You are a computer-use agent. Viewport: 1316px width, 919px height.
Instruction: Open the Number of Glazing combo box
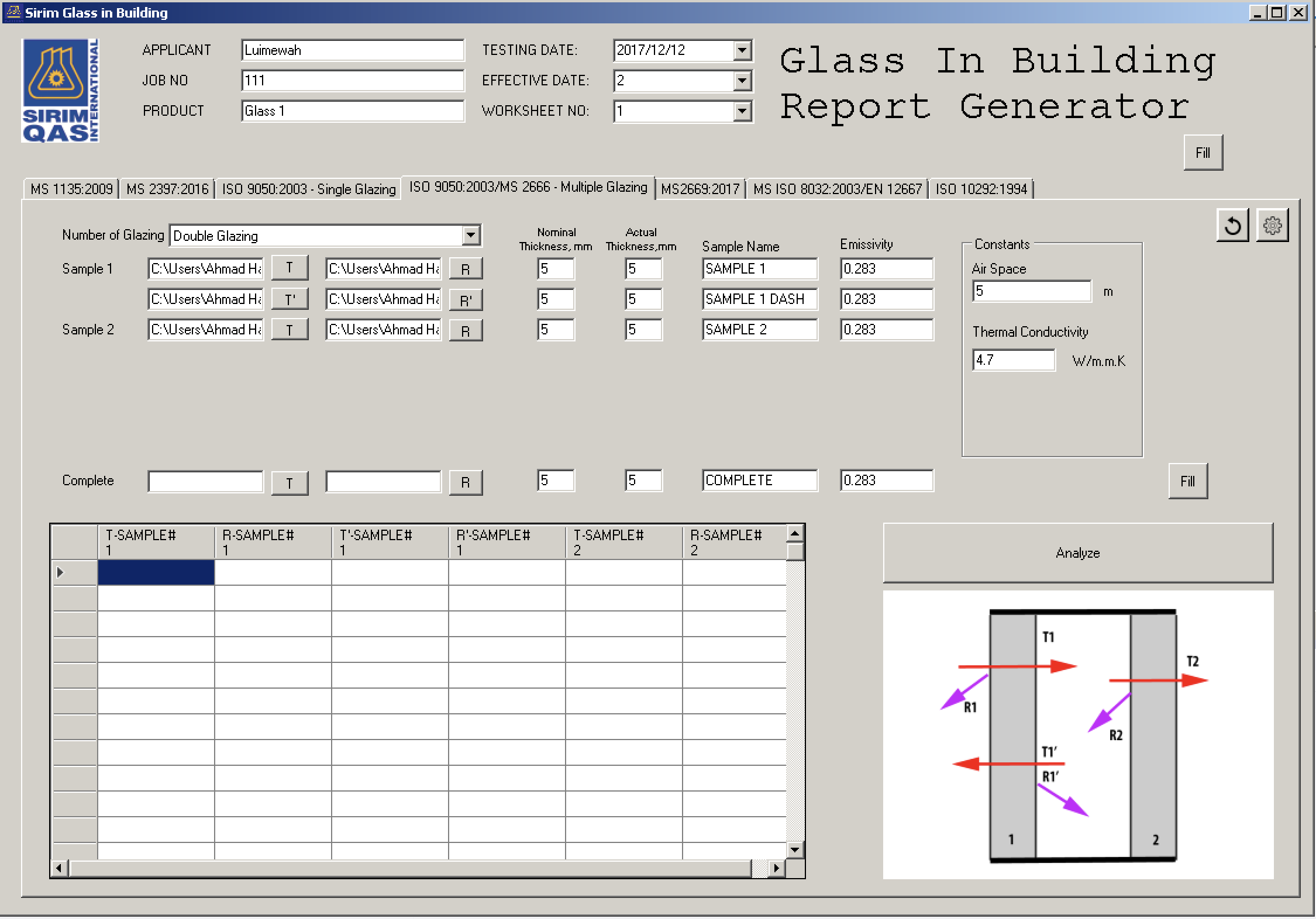[471, 236]
